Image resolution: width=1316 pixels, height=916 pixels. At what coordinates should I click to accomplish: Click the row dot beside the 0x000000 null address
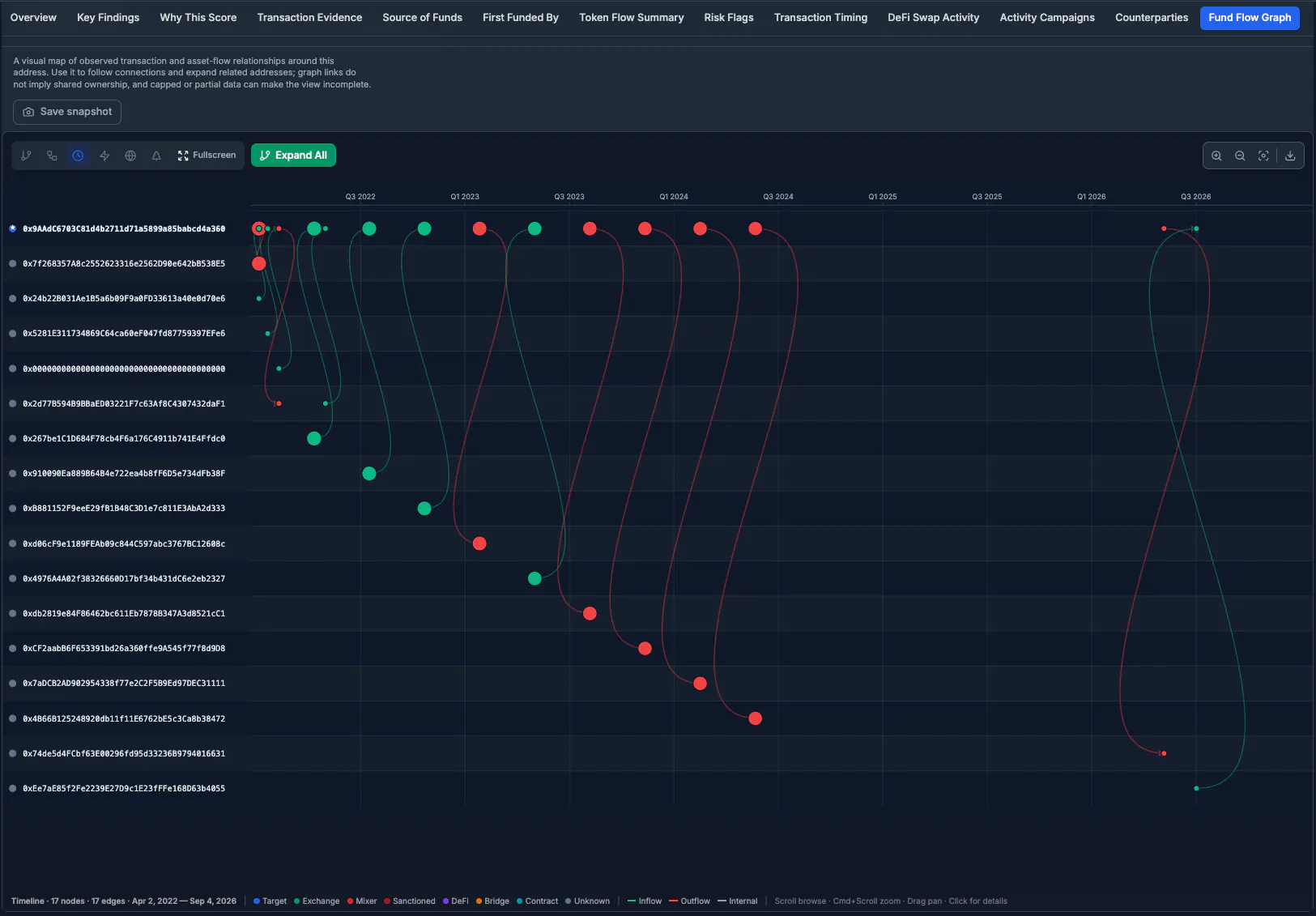coord(13,369)
